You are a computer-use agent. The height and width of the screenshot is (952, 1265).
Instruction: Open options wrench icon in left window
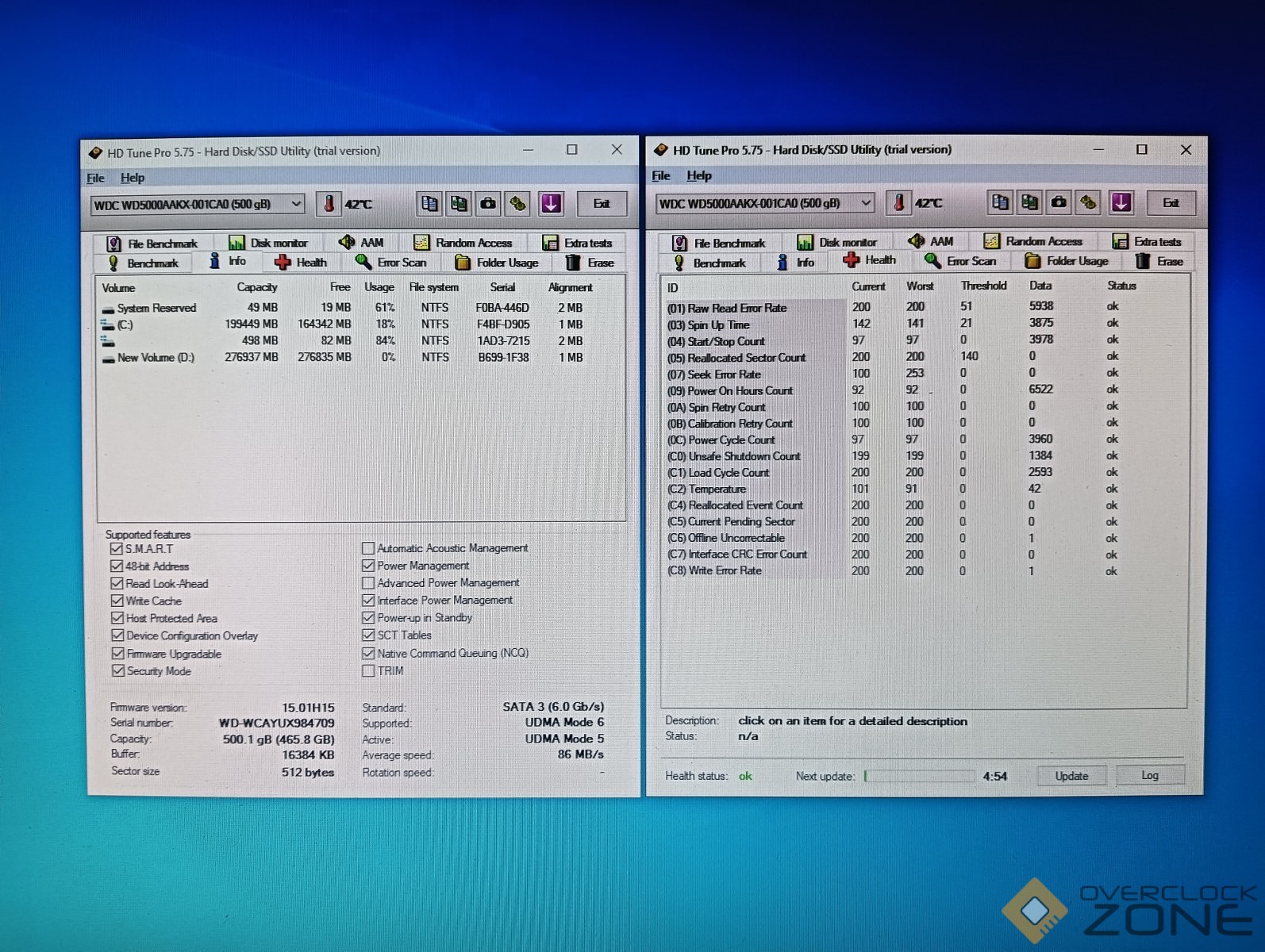click(517, 204)
